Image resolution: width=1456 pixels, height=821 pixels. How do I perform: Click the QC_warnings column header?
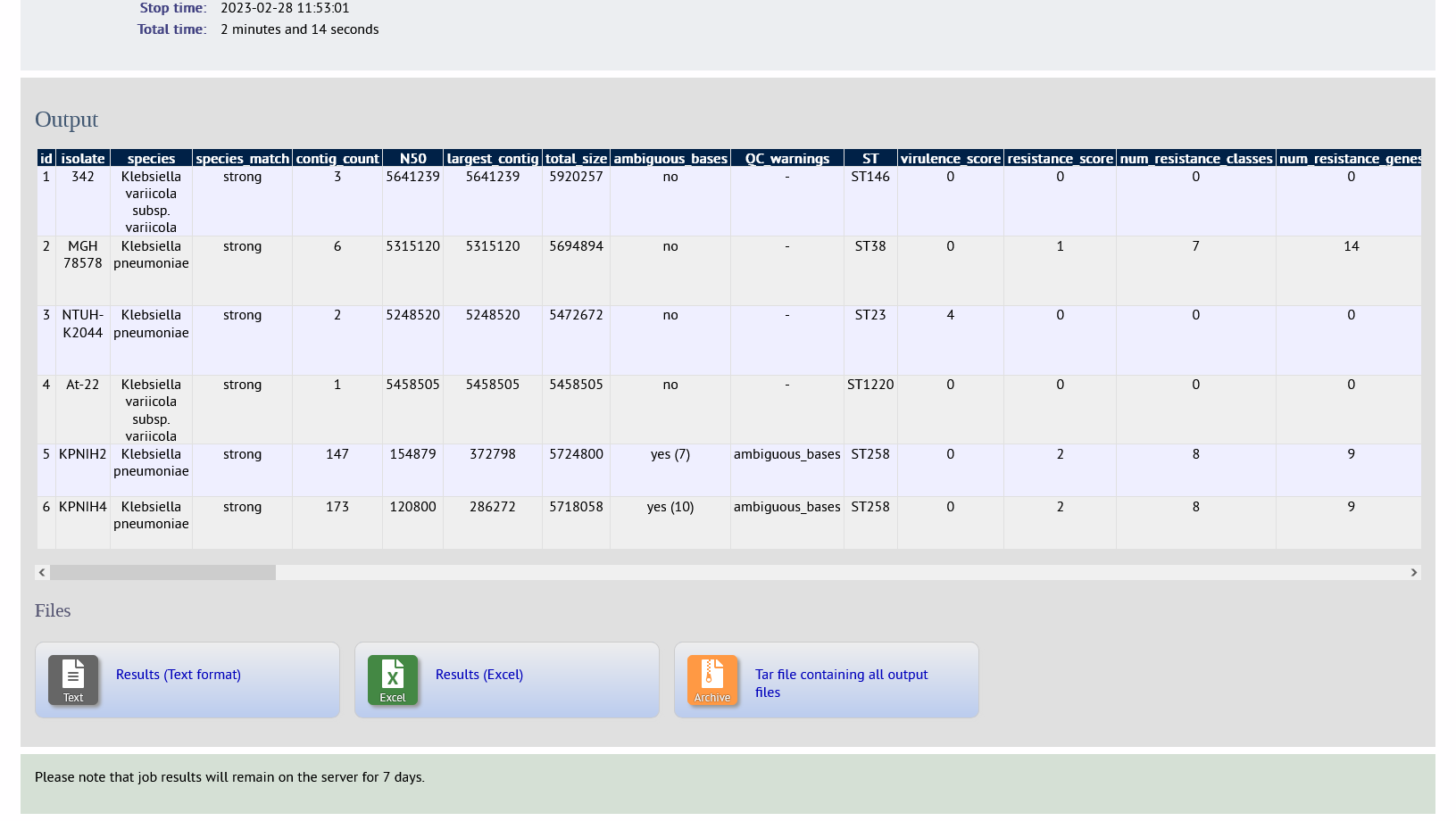pyautogui.click(x=786, y=159)
